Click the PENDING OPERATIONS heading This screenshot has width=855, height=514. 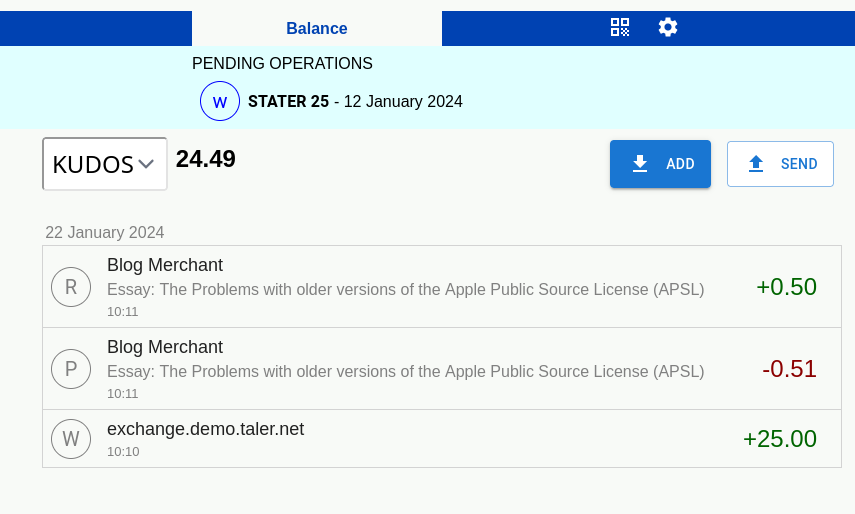(282, 64)
